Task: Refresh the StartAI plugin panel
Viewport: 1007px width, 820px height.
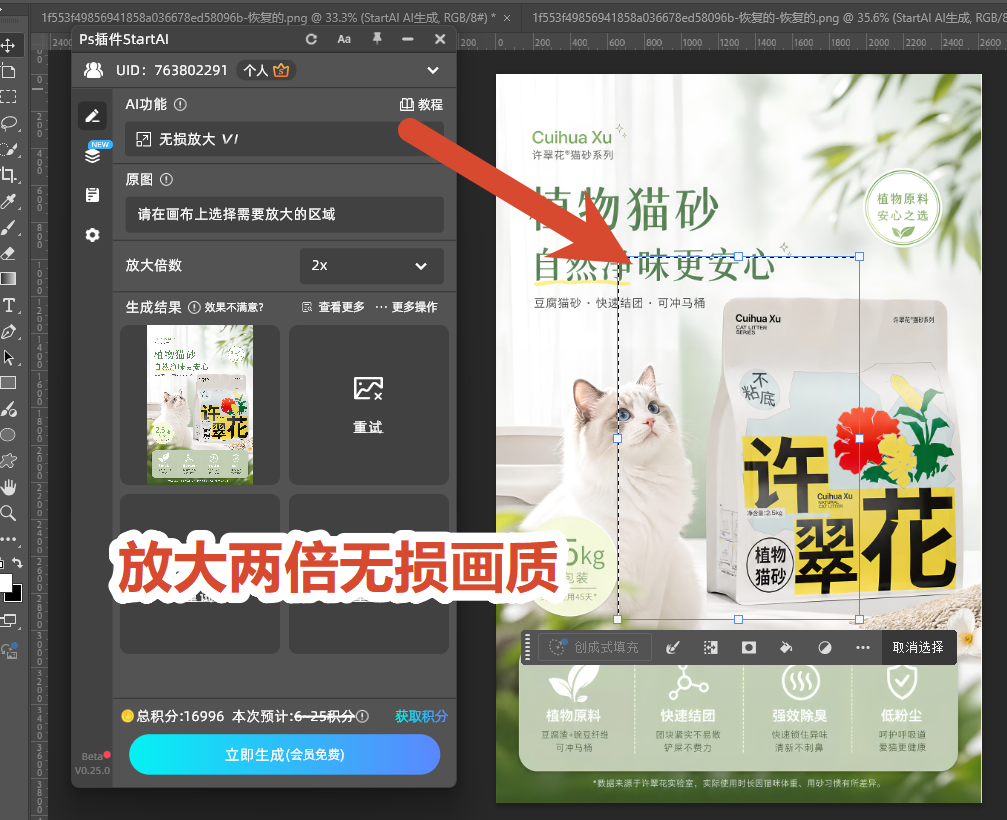Action: point(311,39)
